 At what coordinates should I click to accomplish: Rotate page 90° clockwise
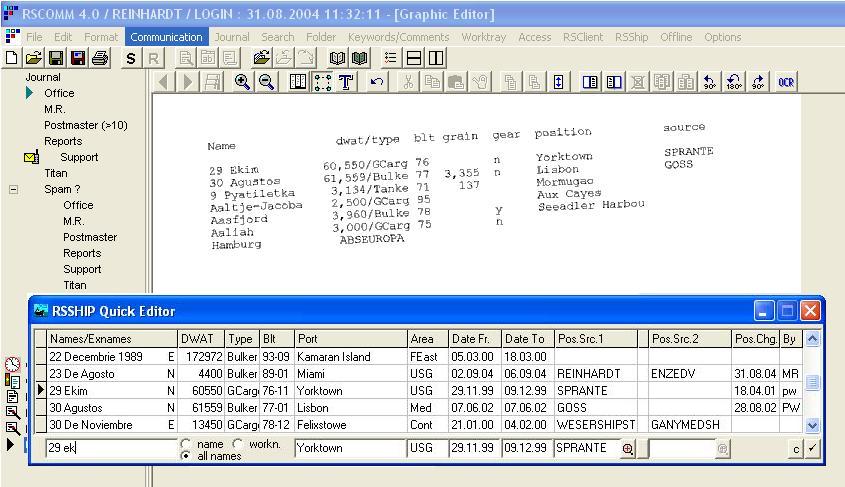tap(758, 82)
